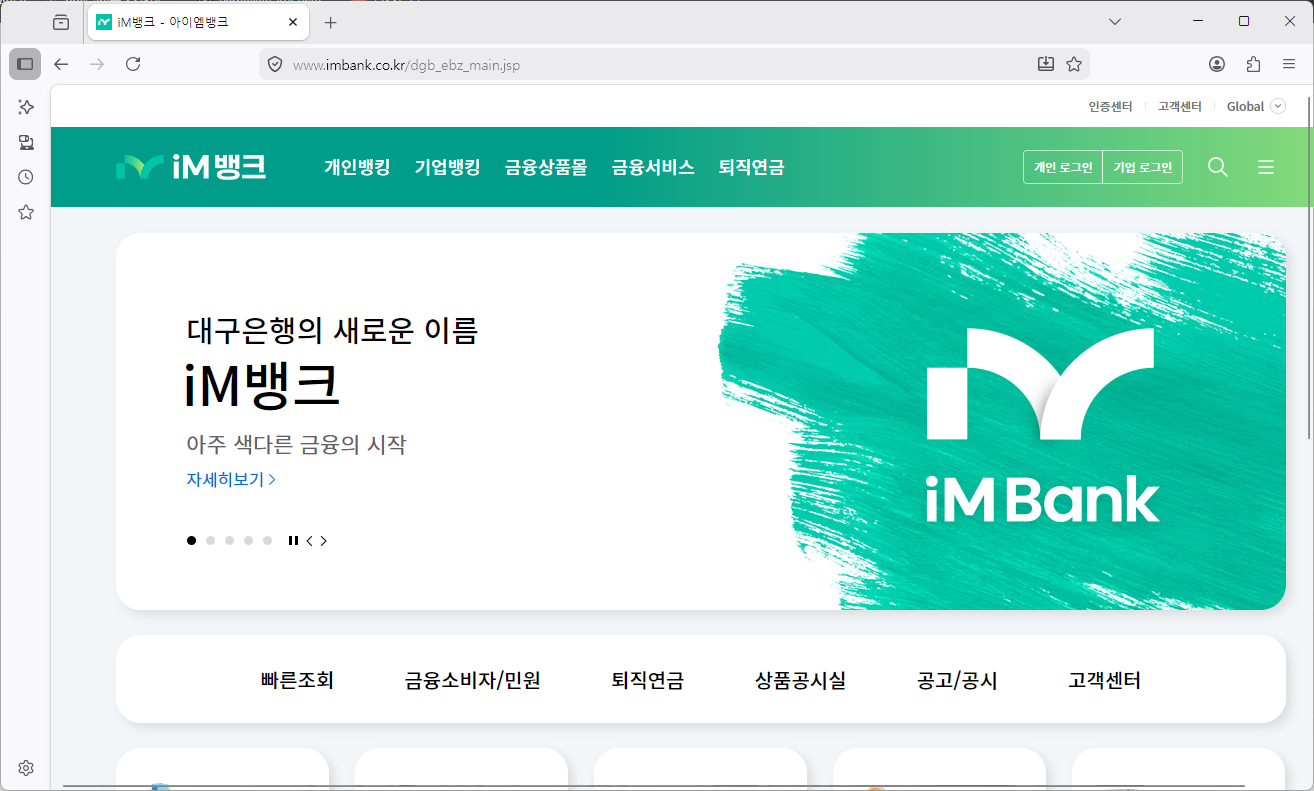
Task: Open the browser application menu
Action: click(1289, 64)
